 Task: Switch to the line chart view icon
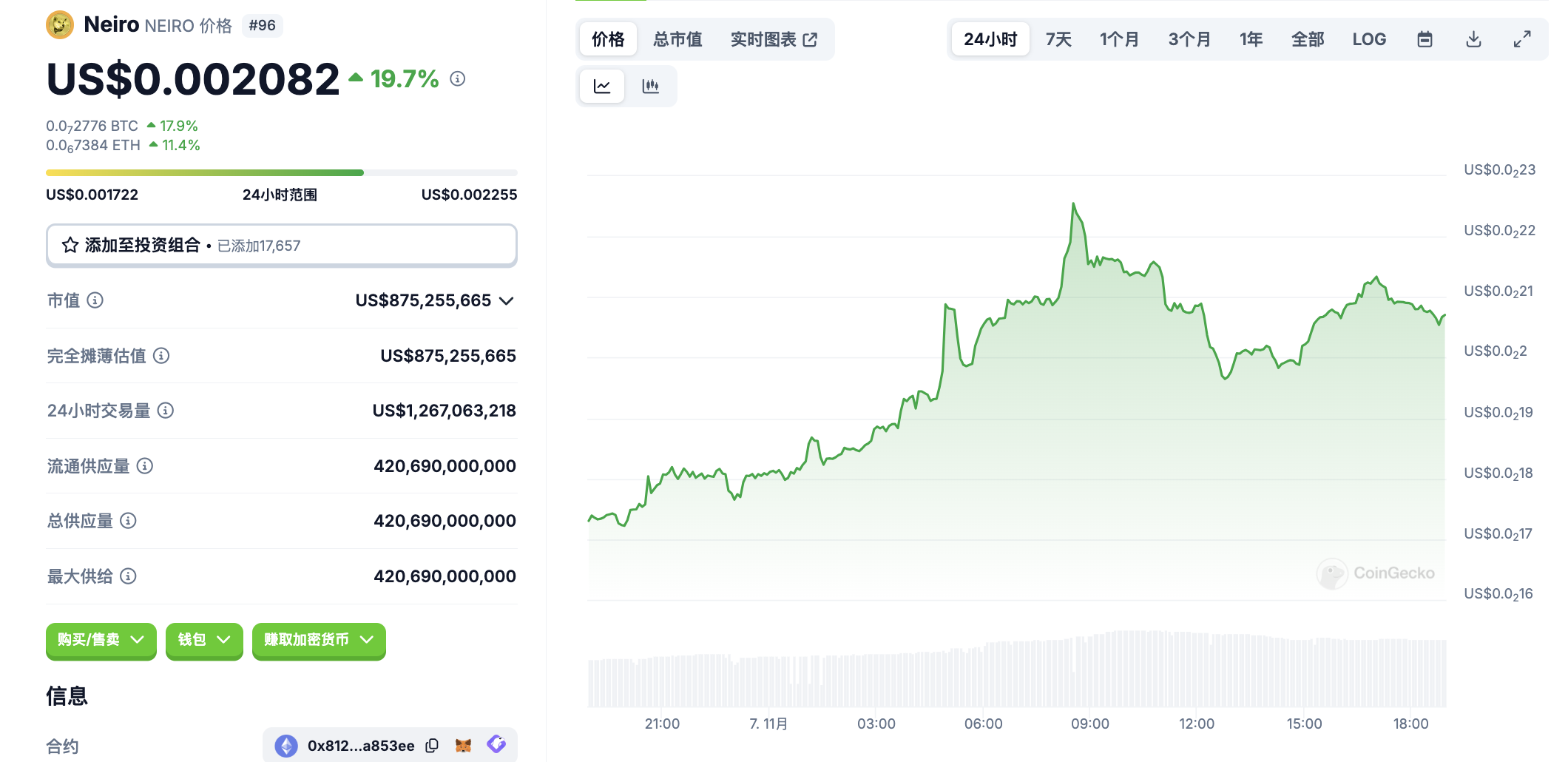tap(602, 87)
